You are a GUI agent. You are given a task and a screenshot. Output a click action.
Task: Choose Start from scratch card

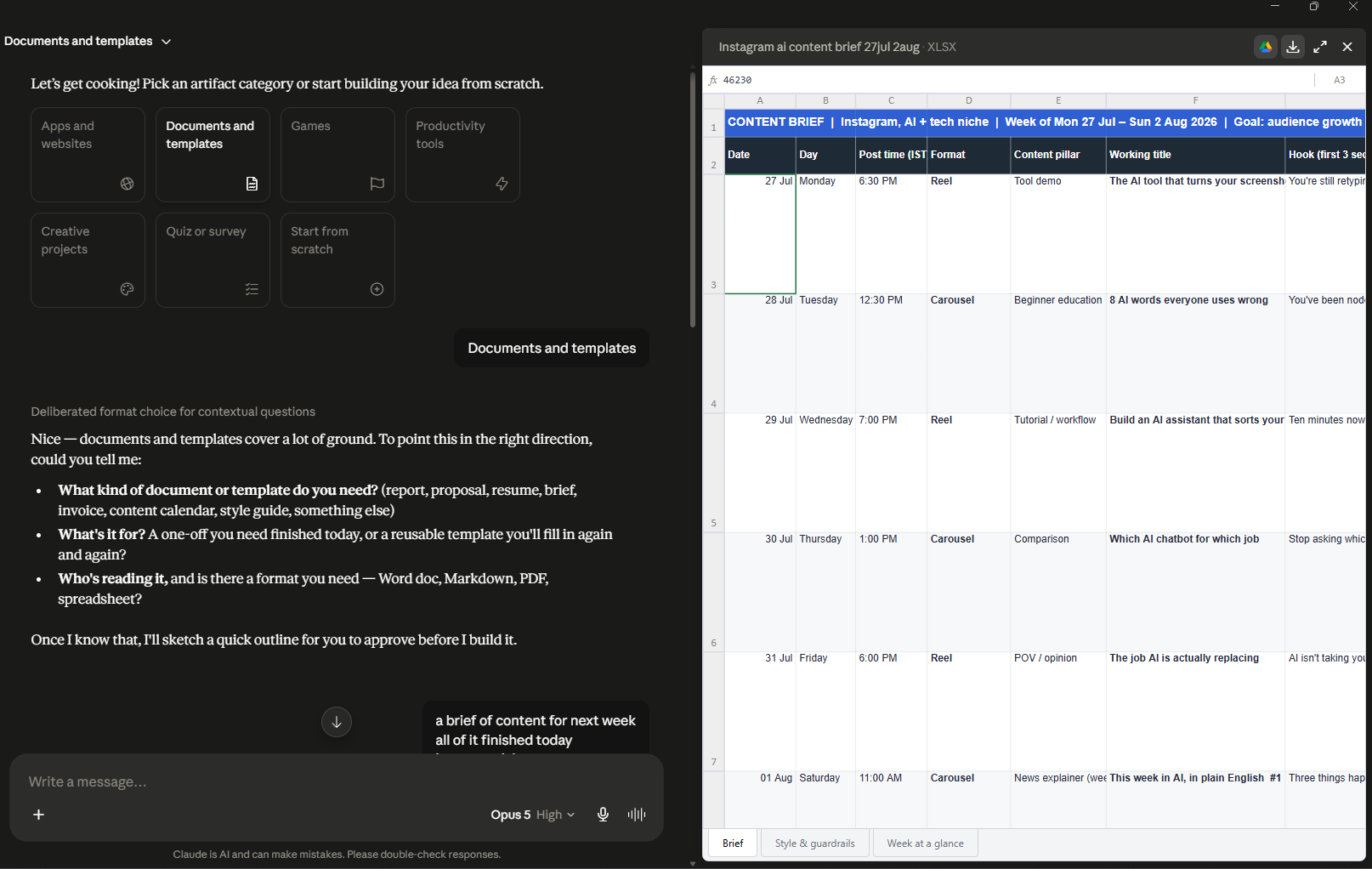[x=337, y=260]
